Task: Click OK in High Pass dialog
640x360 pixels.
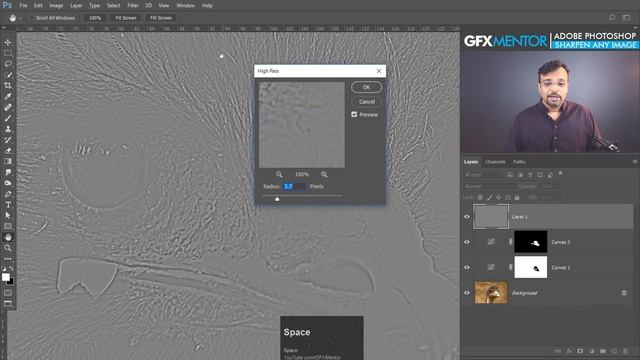Action: (366, 87)
